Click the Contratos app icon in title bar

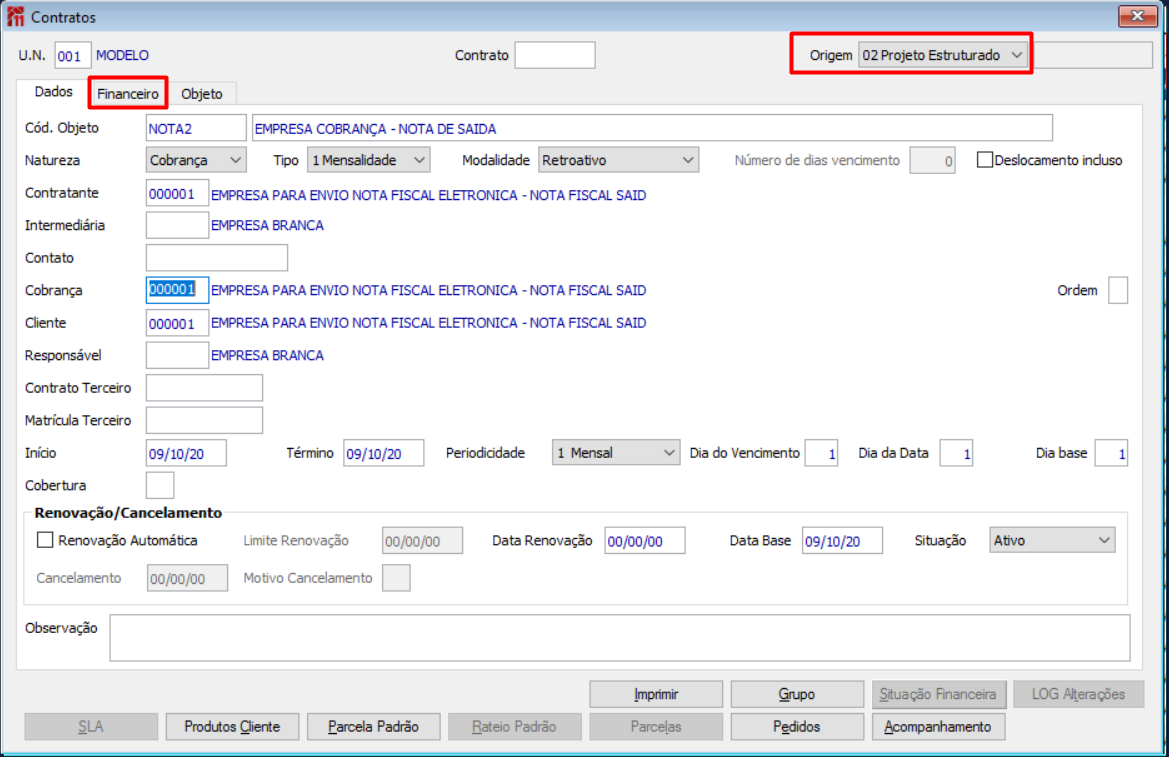pyautogui.click(x=15, y=16)
